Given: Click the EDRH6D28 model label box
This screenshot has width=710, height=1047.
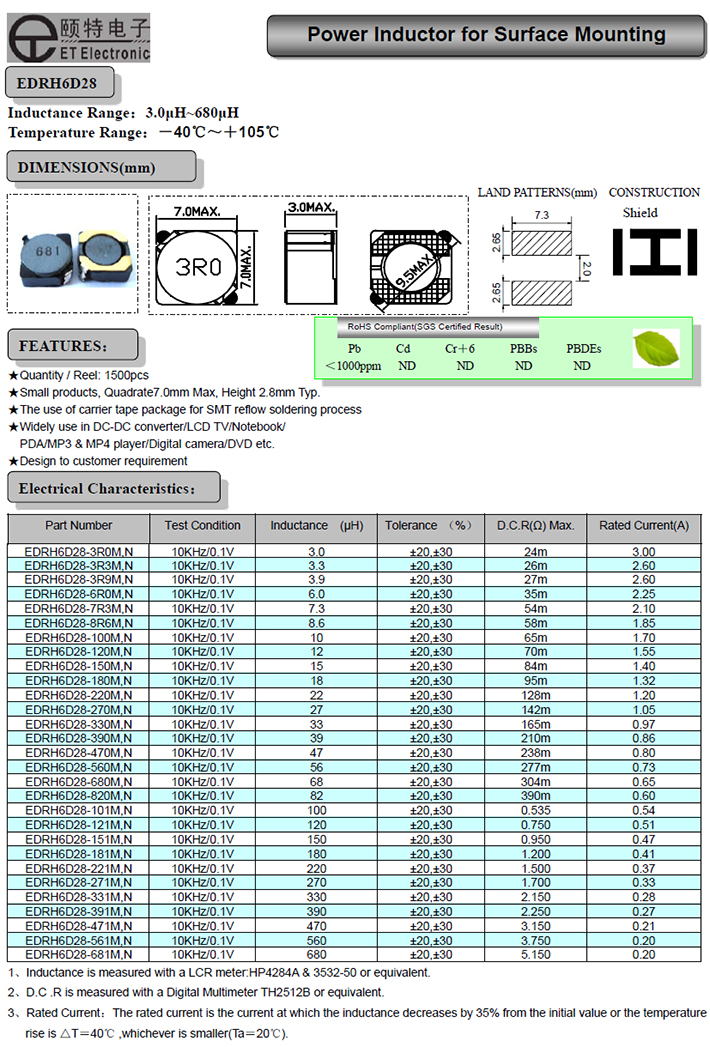Looking at the screenshot, I should coord(58,82).
